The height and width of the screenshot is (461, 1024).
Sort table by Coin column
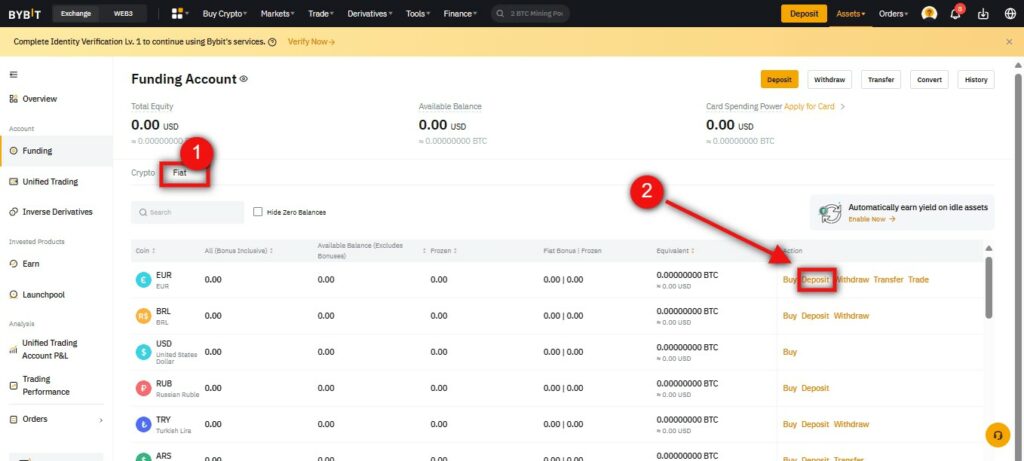point(145,251)
